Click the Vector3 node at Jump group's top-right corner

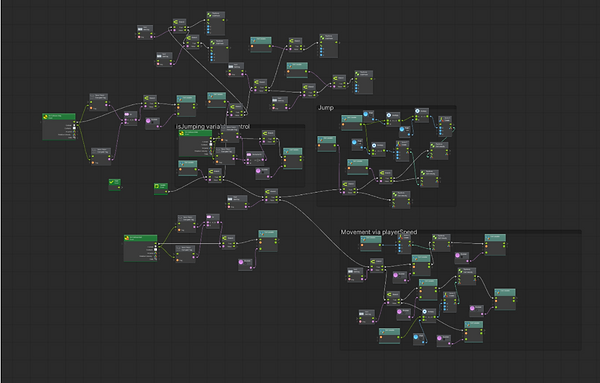coord(445,126)
